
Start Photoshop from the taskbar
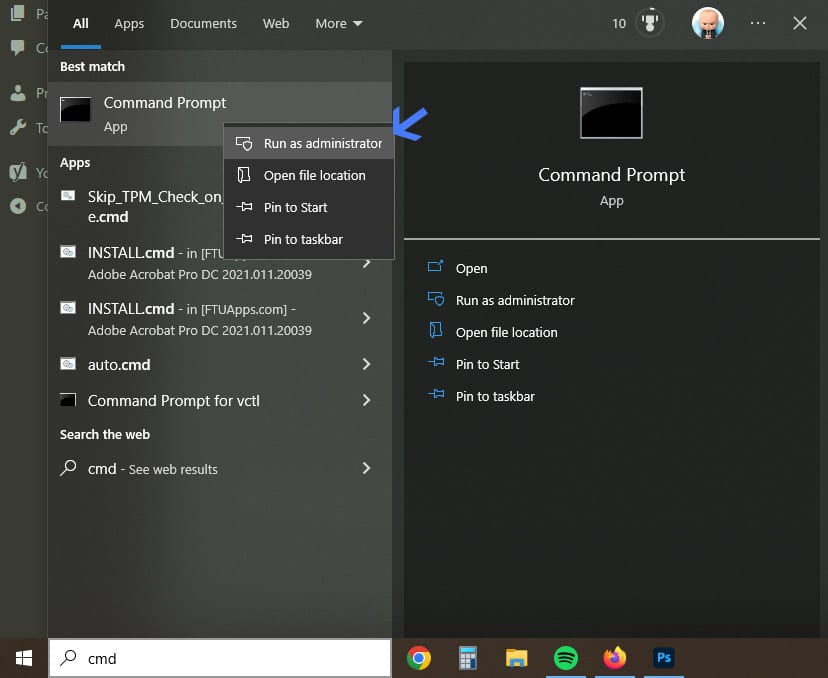pyautogui.click(x=664, y=658)
